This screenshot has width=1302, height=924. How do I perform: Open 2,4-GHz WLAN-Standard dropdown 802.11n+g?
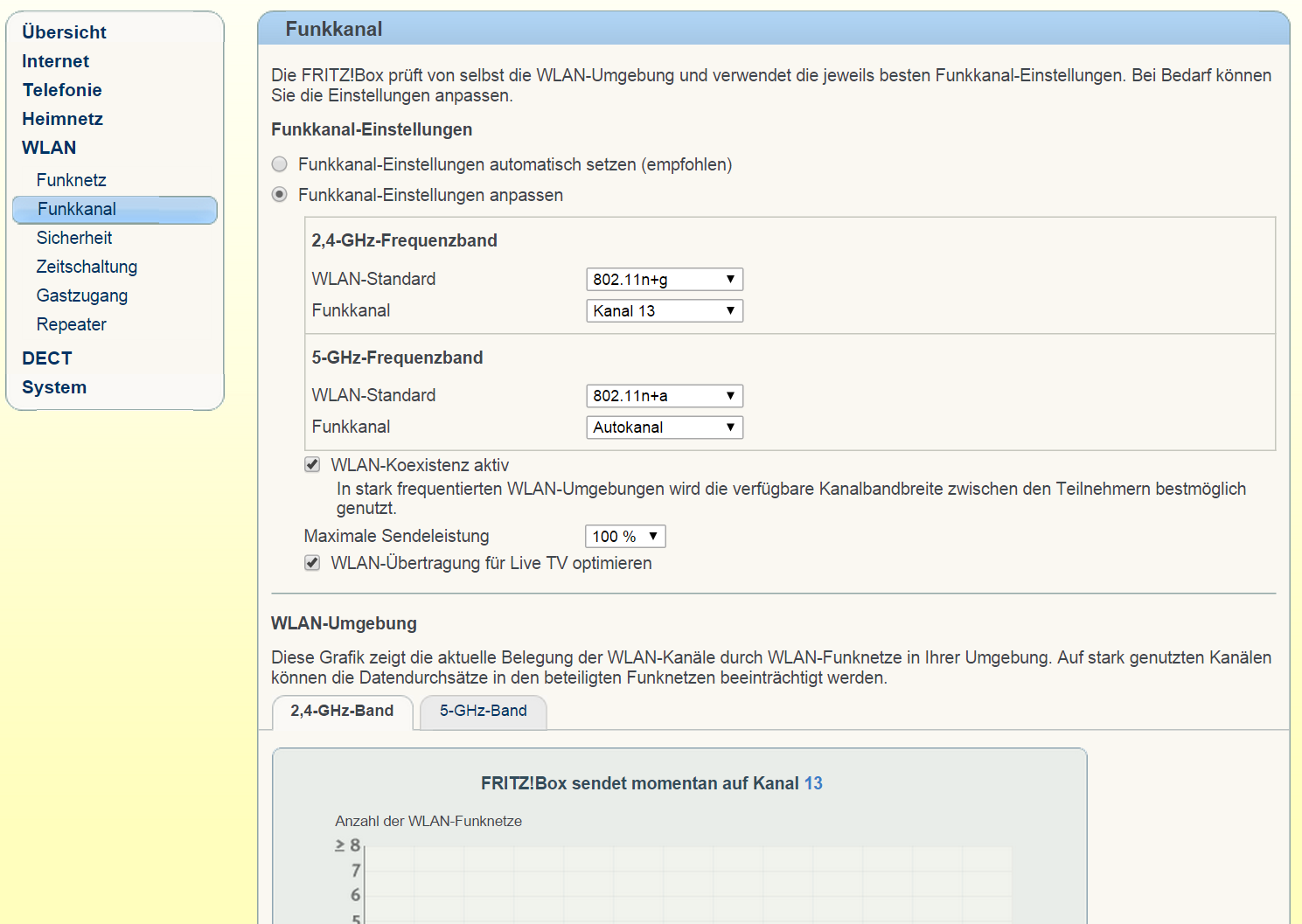pos(665,280)
